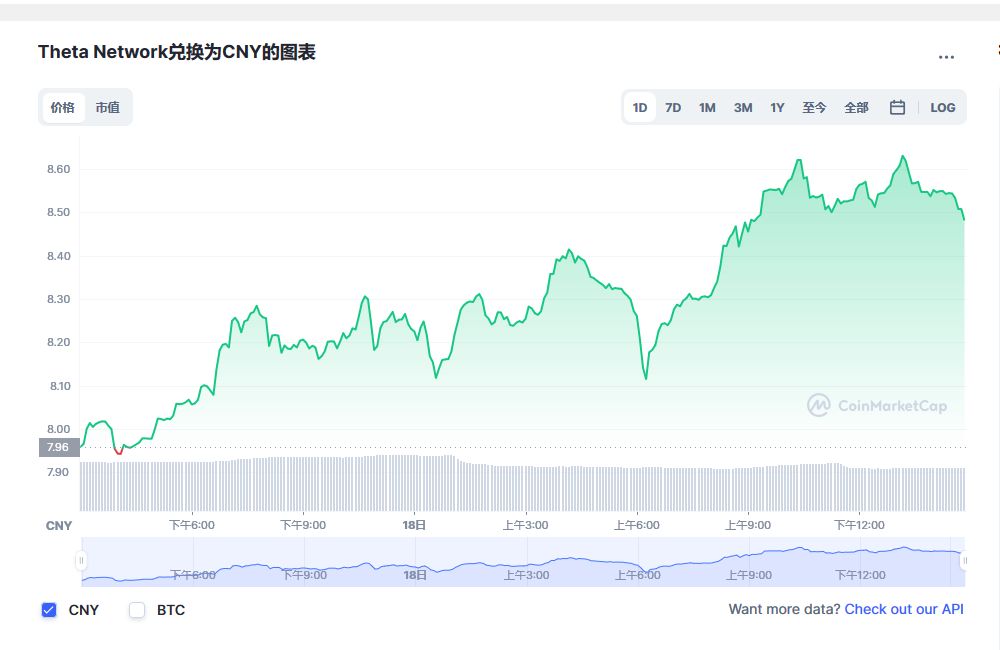
Task: Click the 8.20 y-axis price label
Action: (x=59, y=342)
